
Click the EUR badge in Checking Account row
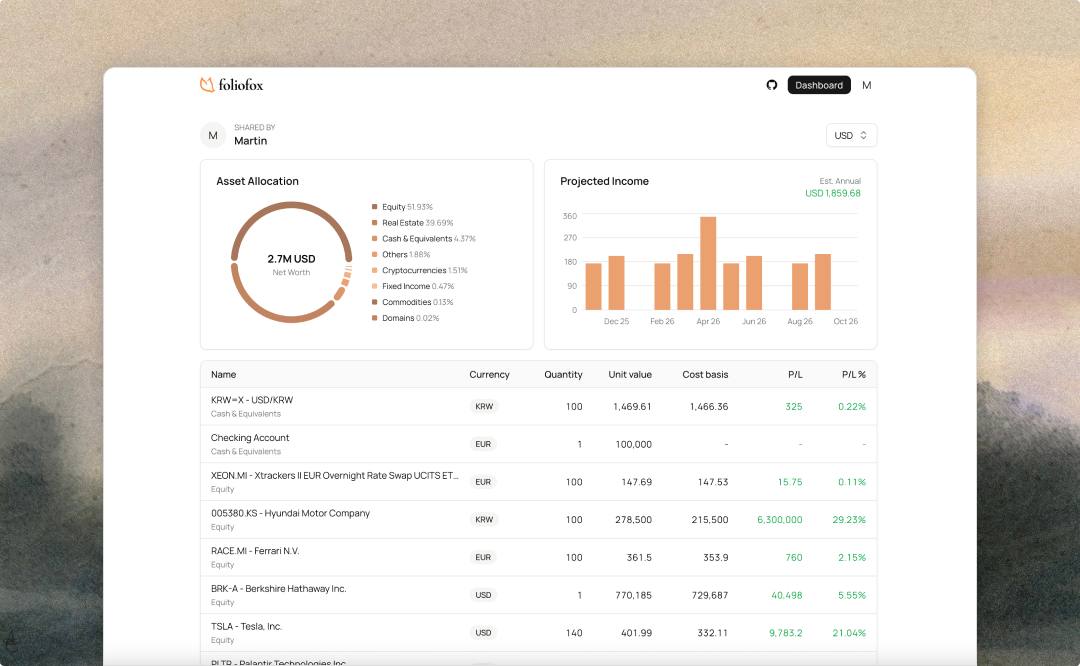[x=483, y=444]
